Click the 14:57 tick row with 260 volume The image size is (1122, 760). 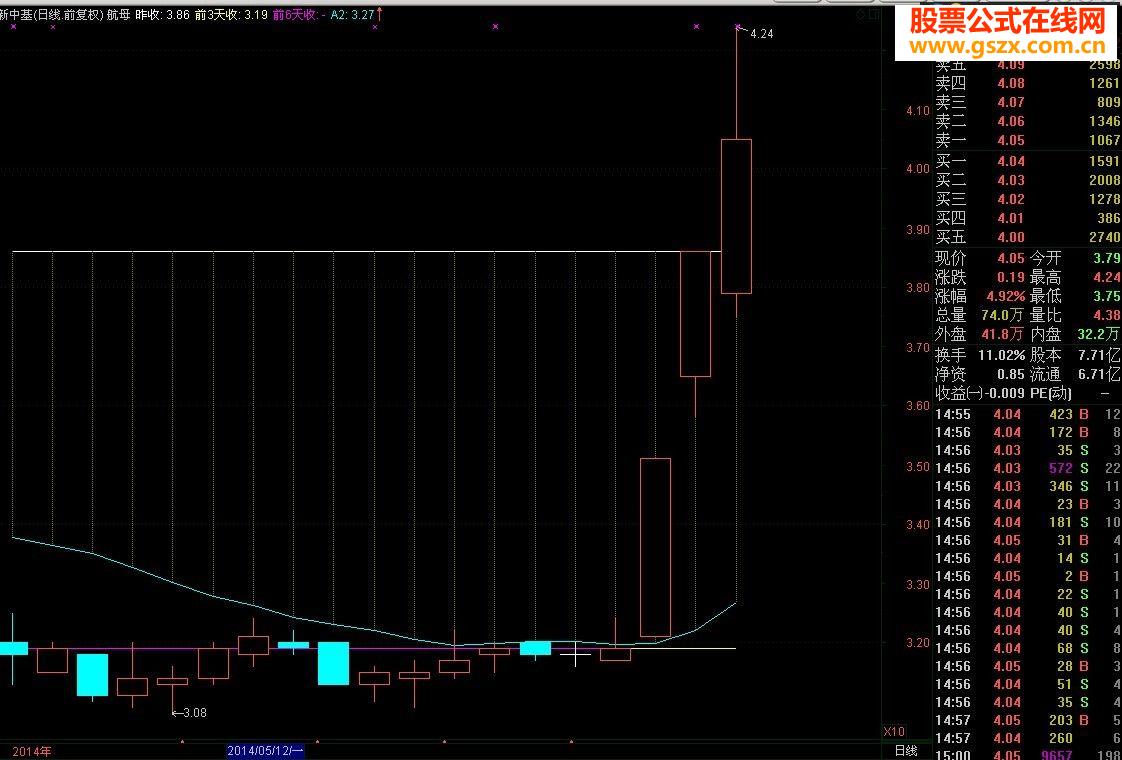click(x=1028, y=738)
